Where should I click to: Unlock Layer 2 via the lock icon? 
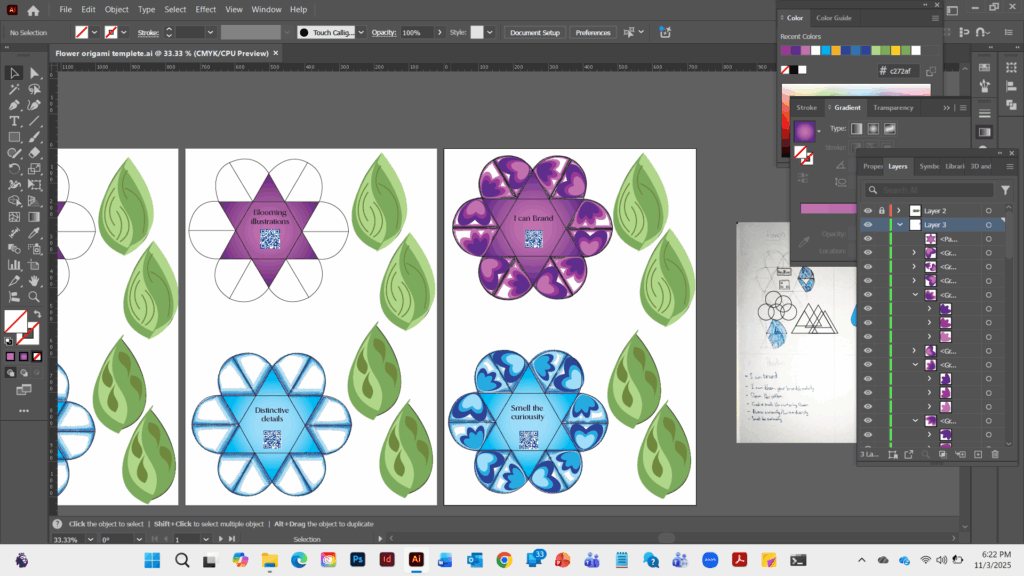pos(881,211)
